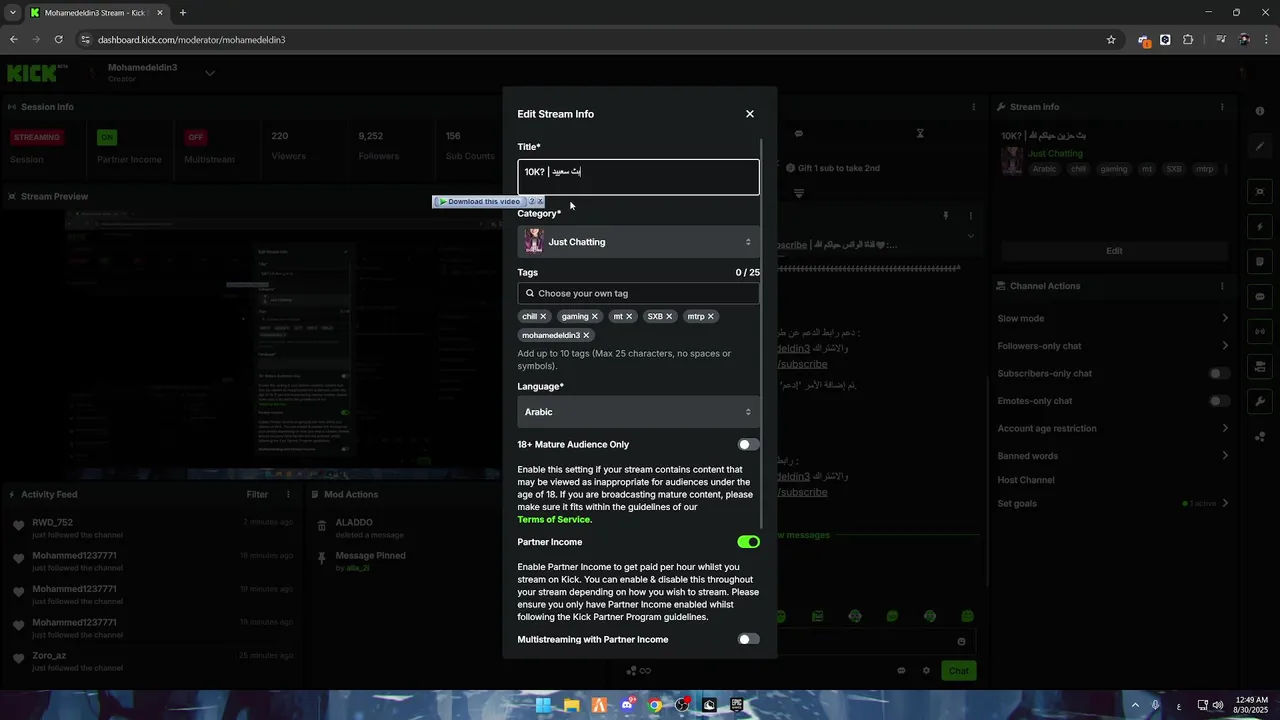Open OBS Studio from the taskbar
Screen dimensions: 1280x720
[x=682, y=705]
